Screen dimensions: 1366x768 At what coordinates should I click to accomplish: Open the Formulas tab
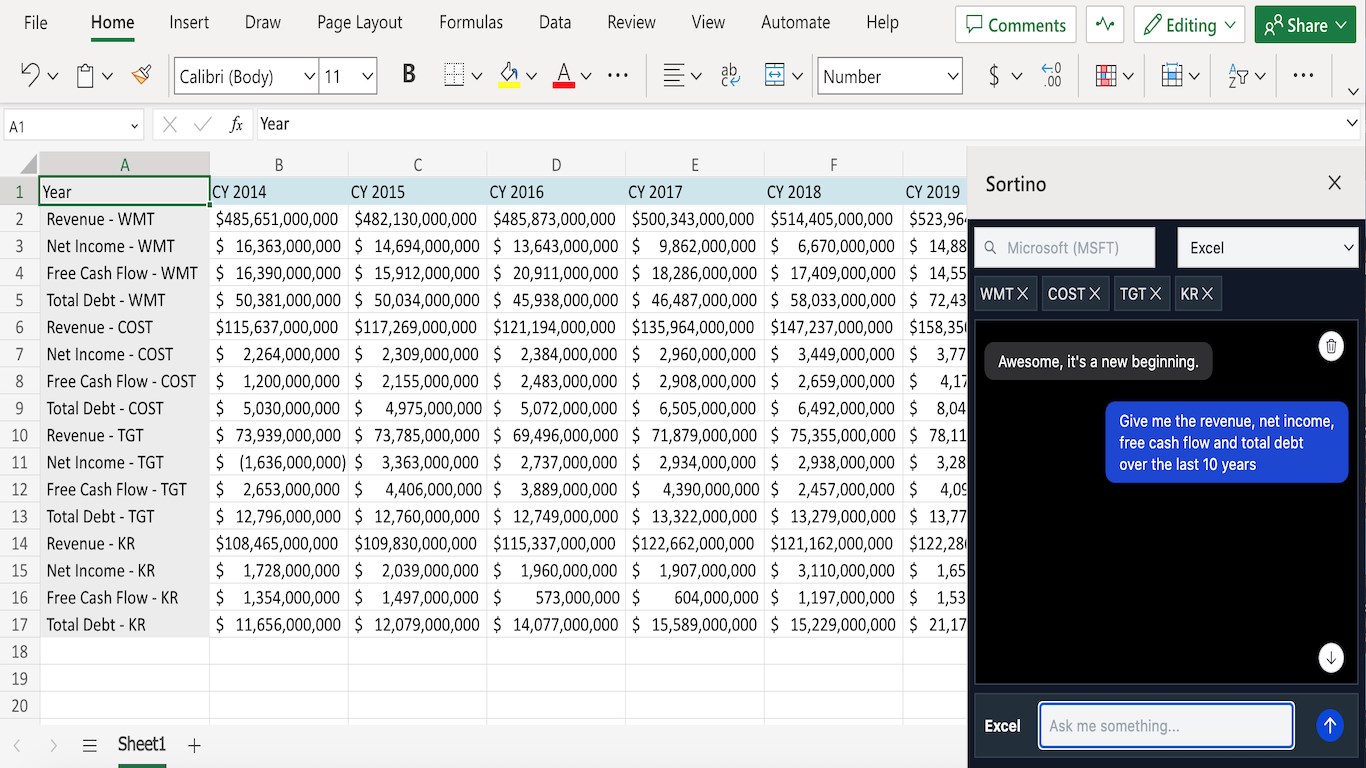click(471, 22)
